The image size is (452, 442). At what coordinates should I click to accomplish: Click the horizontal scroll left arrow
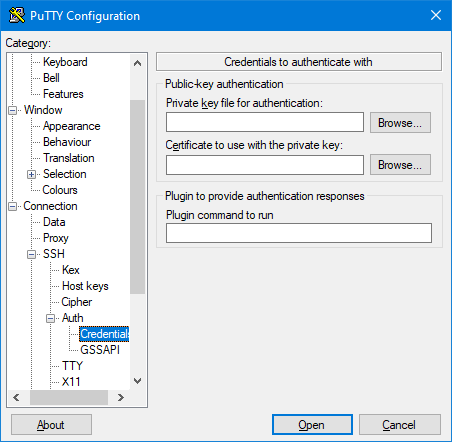pos(16,397)
